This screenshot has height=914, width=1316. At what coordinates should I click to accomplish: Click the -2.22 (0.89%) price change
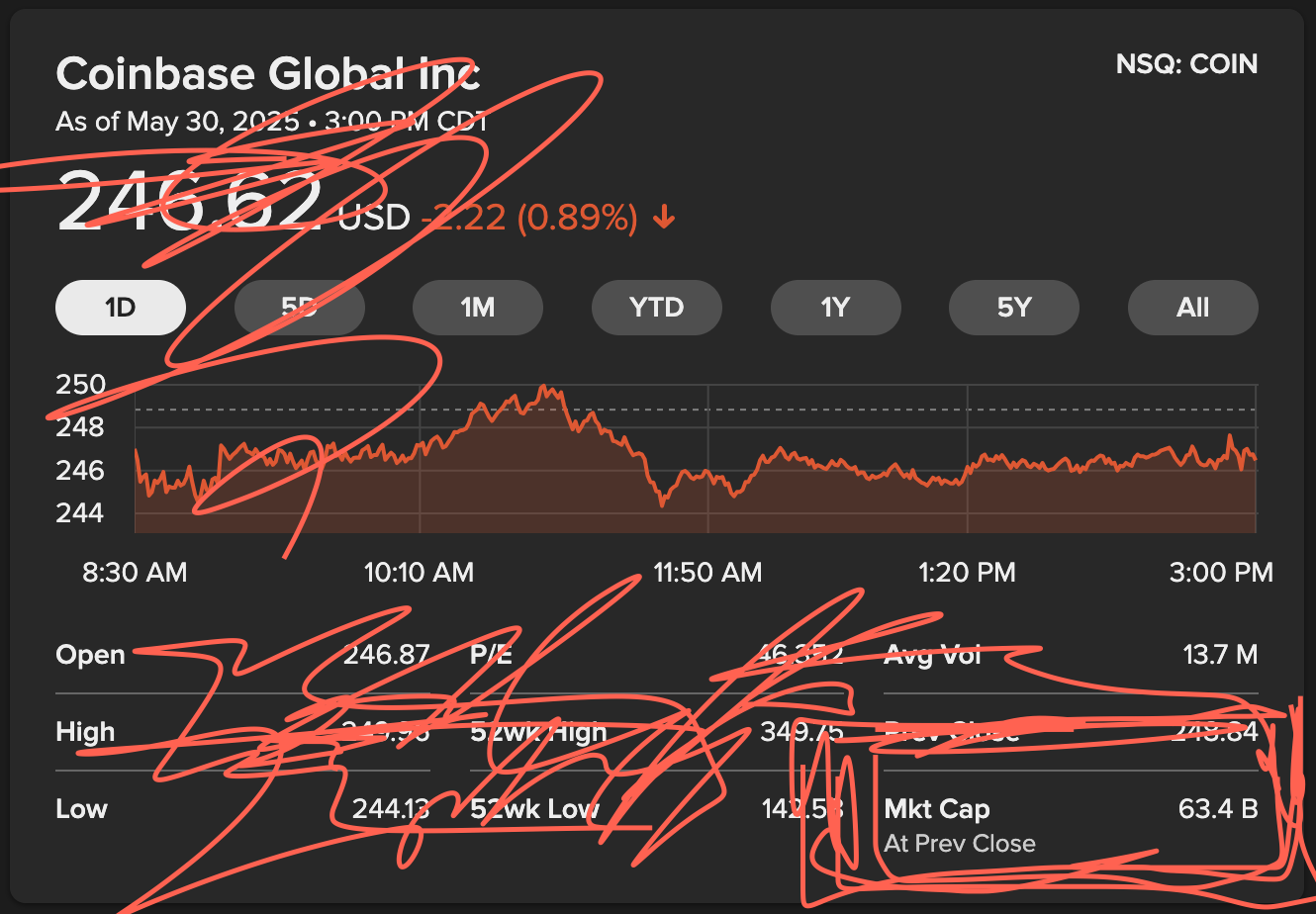[x=529, y=217]
